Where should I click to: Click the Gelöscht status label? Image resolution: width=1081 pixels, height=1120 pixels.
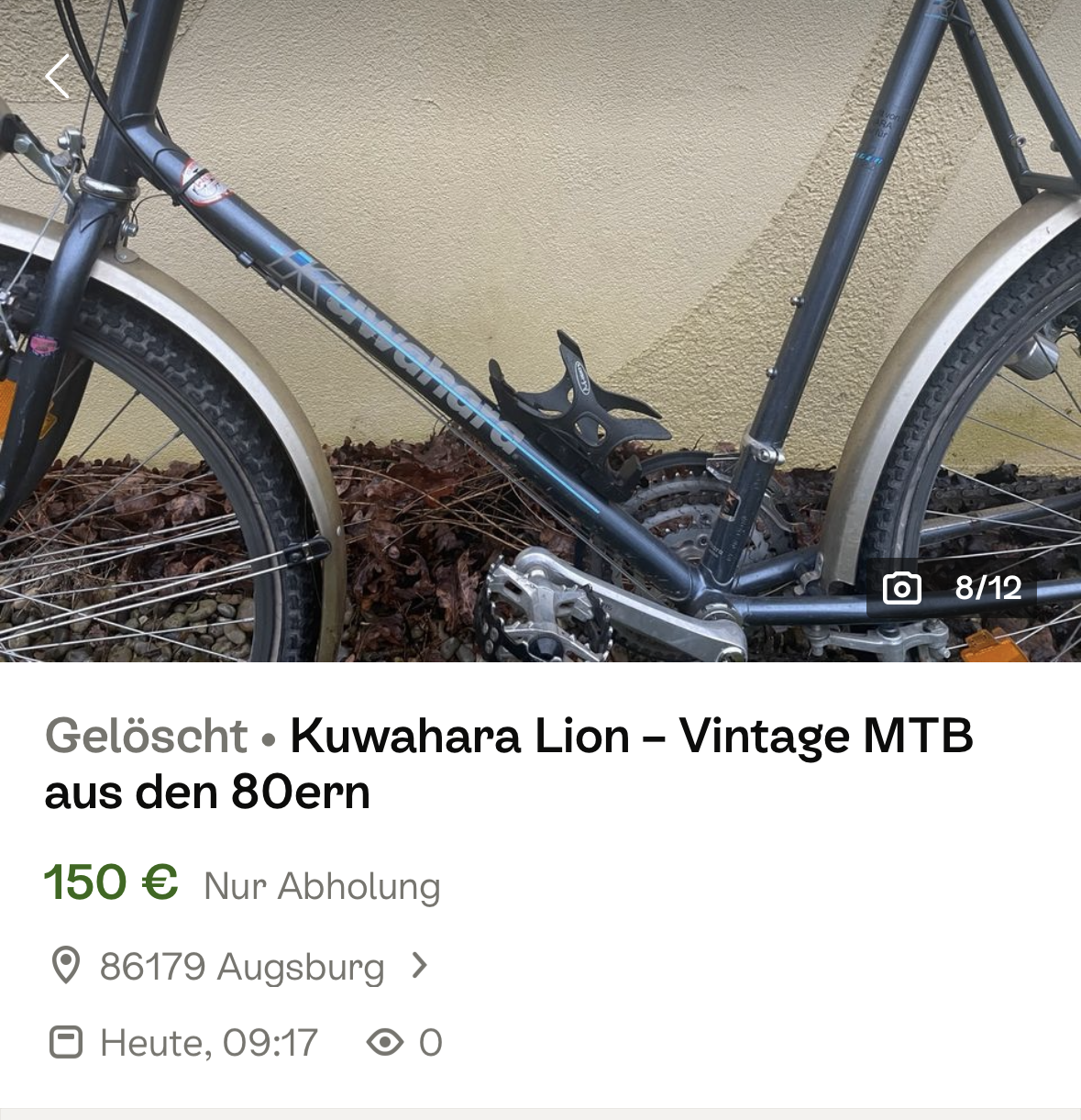(x=146, y=736)
